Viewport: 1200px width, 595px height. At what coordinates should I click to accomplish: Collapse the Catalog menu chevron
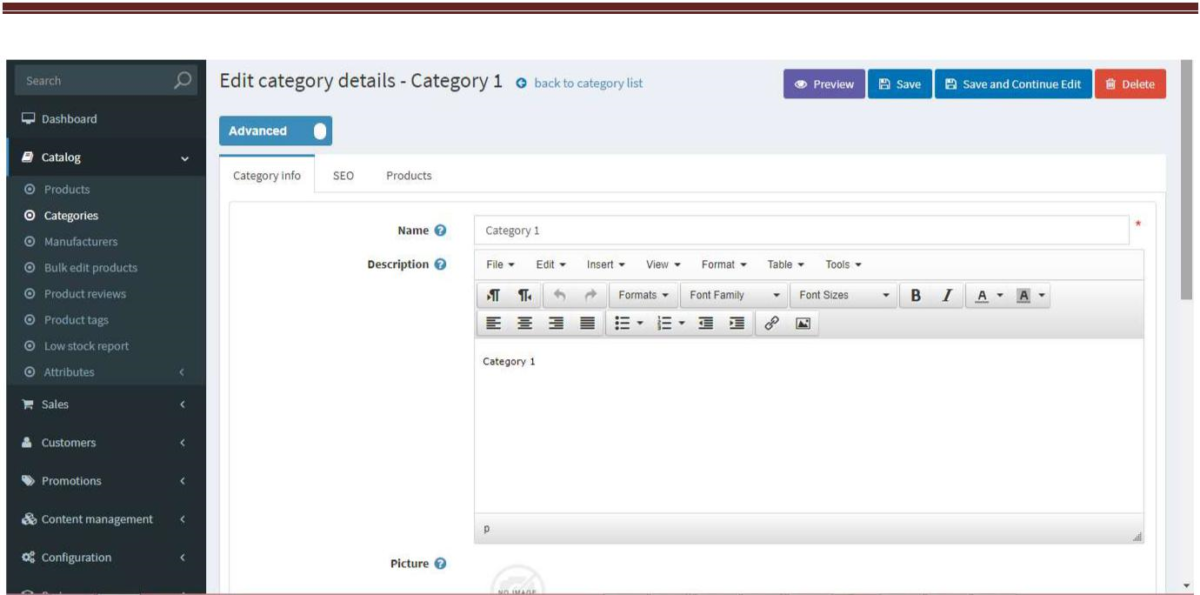[x=184, y=158]
